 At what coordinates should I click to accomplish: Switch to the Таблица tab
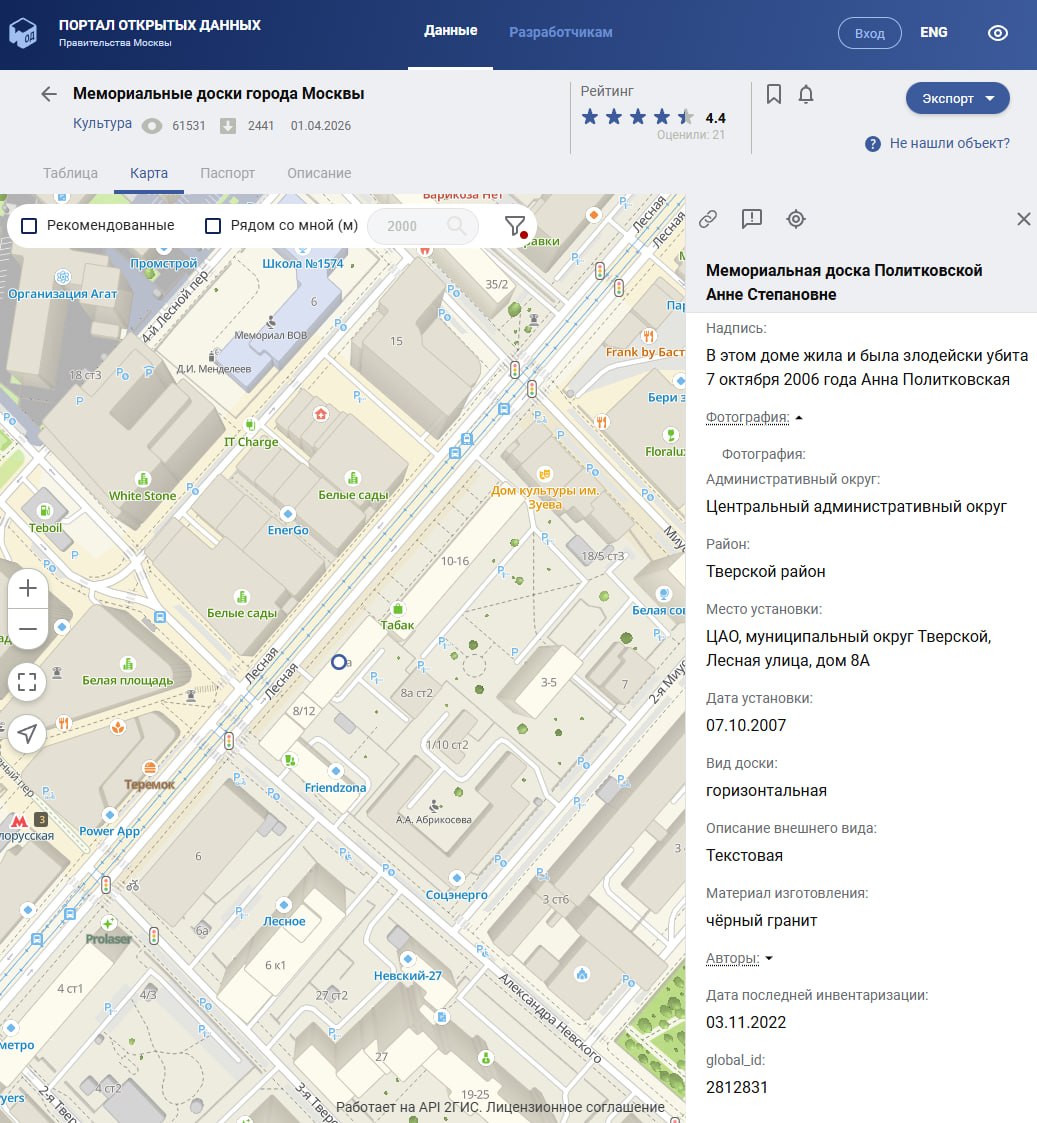(70, 173)
